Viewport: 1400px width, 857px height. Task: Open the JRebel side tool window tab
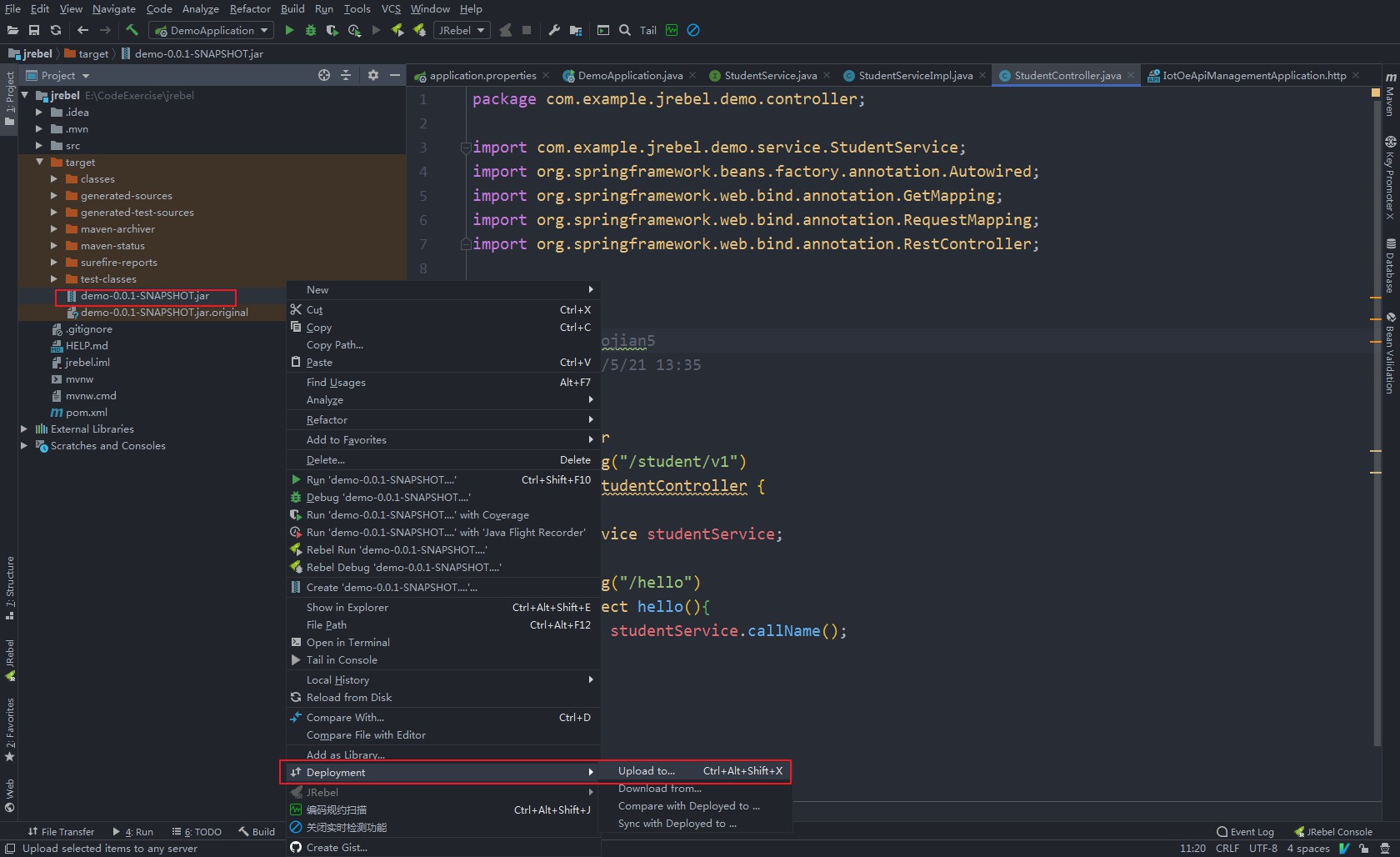(10, 659)
